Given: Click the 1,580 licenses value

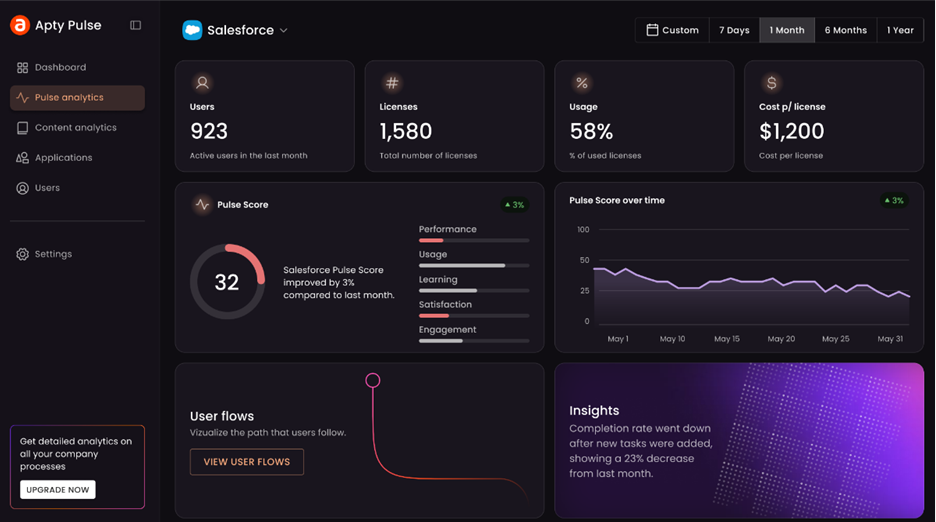Looking at the screenshot, I should click(x=406, y=131).
